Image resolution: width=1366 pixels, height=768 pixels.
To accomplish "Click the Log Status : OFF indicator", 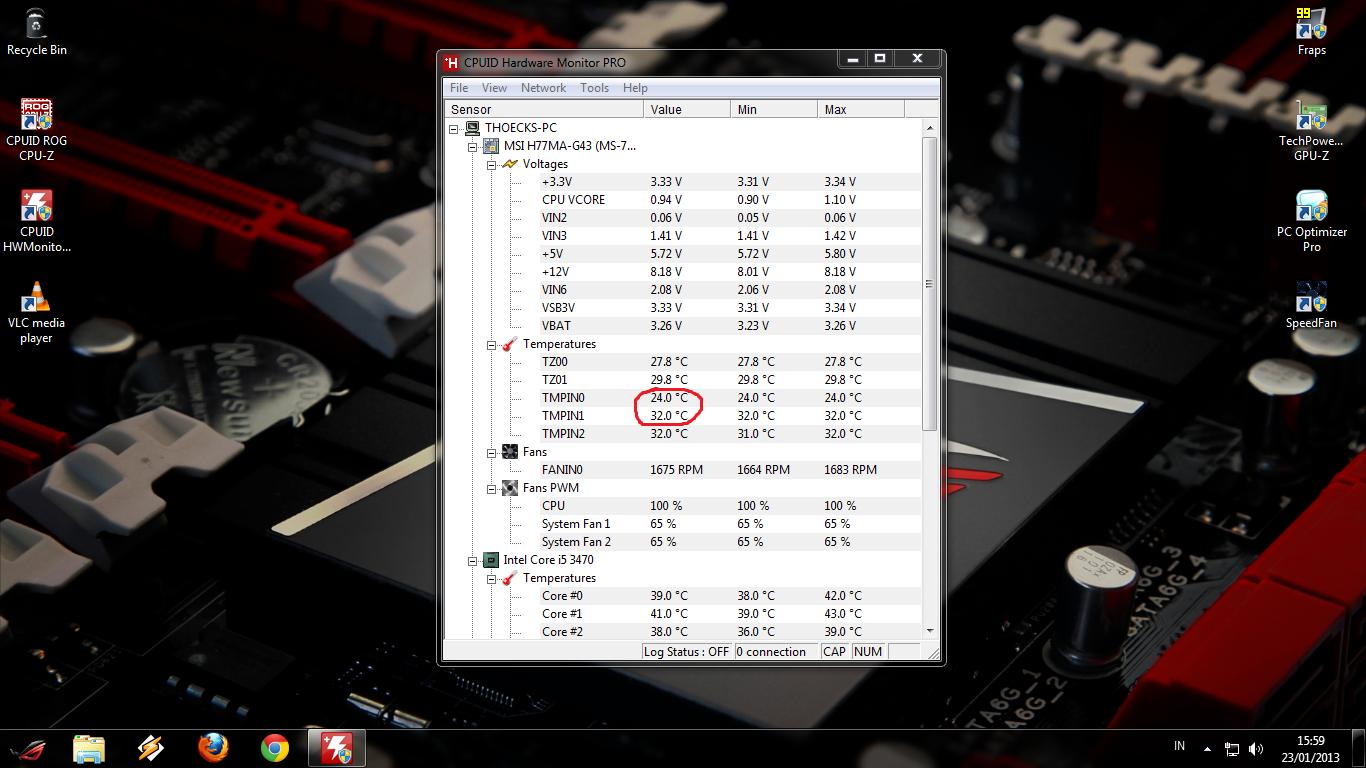I will click(687, 652).
